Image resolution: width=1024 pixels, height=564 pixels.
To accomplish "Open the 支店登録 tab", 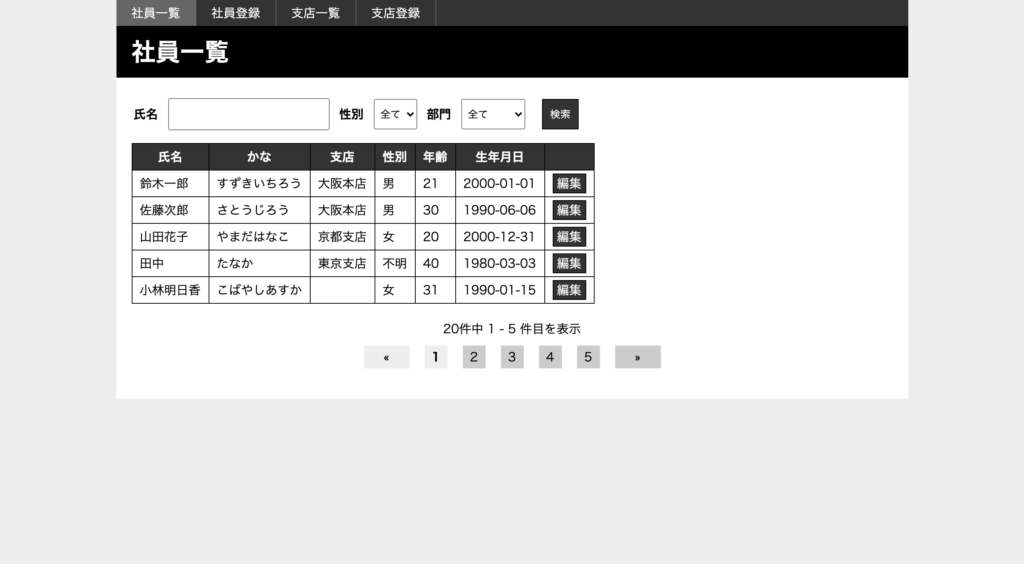I will click(x=396, y=13).
